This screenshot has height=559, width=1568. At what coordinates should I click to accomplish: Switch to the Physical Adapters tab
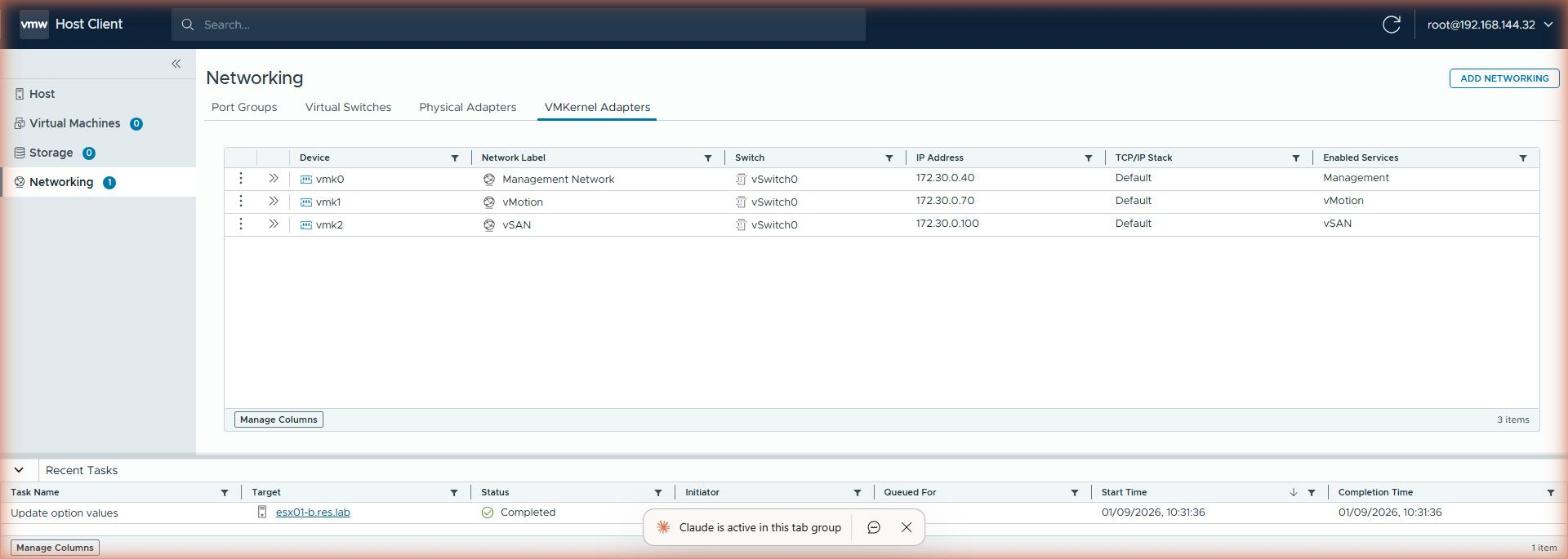pos(467,107)
